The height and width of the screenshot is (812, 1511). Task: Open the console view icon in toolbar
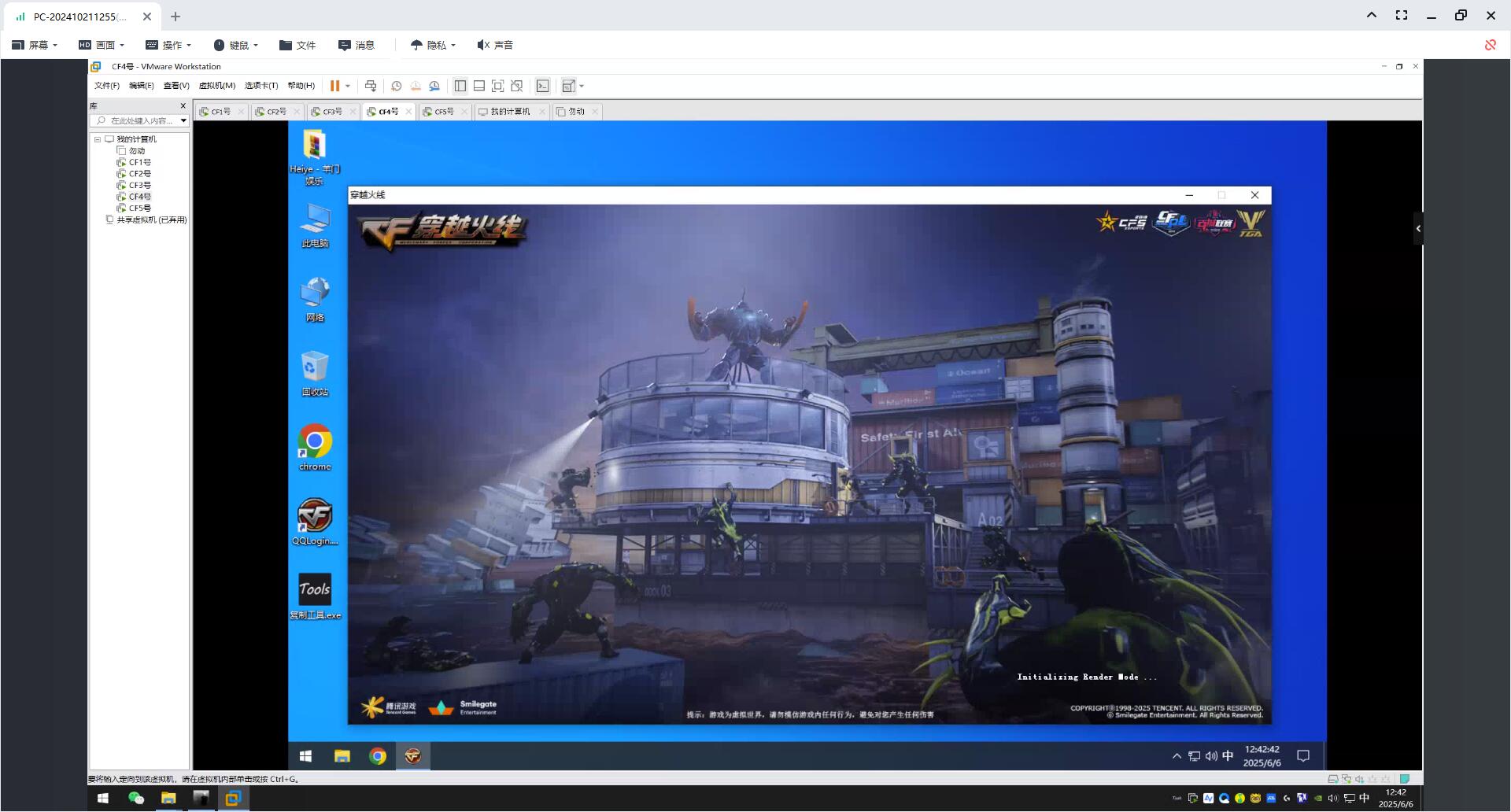[x=543, y=86]
